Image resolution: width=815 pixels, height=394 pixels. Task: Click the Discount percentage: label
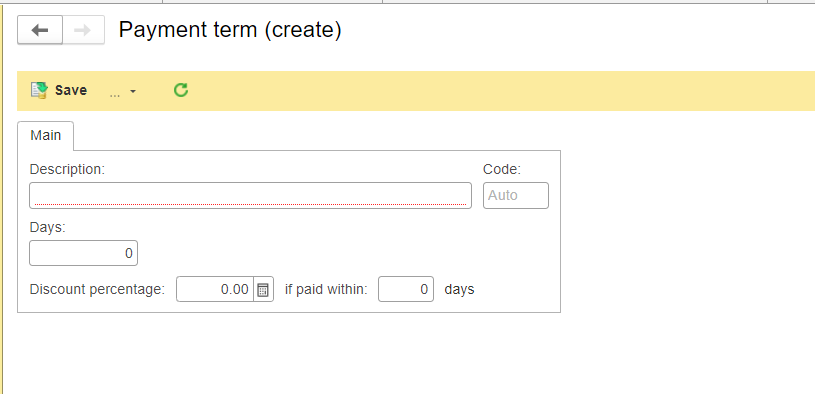pos(97,289)
